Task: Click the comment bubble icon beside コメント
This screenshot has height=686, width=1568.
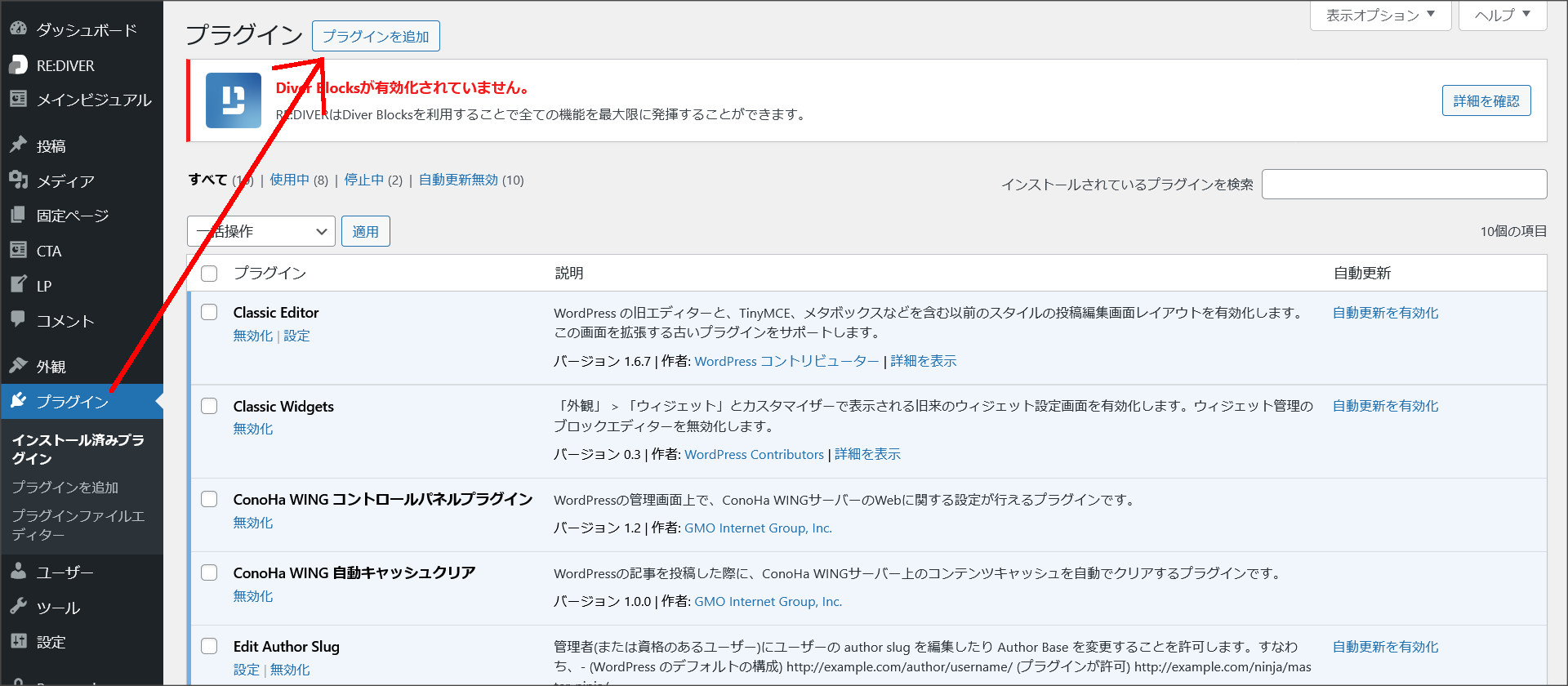Action: [x=18, y=319]
